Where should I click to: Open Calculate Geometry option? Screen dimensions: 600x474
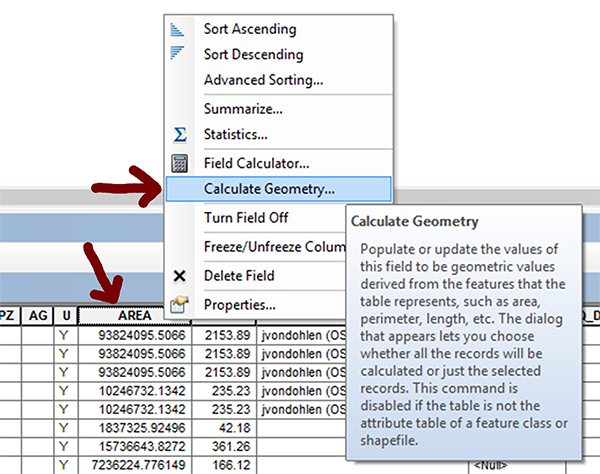[x=269, y=189]
